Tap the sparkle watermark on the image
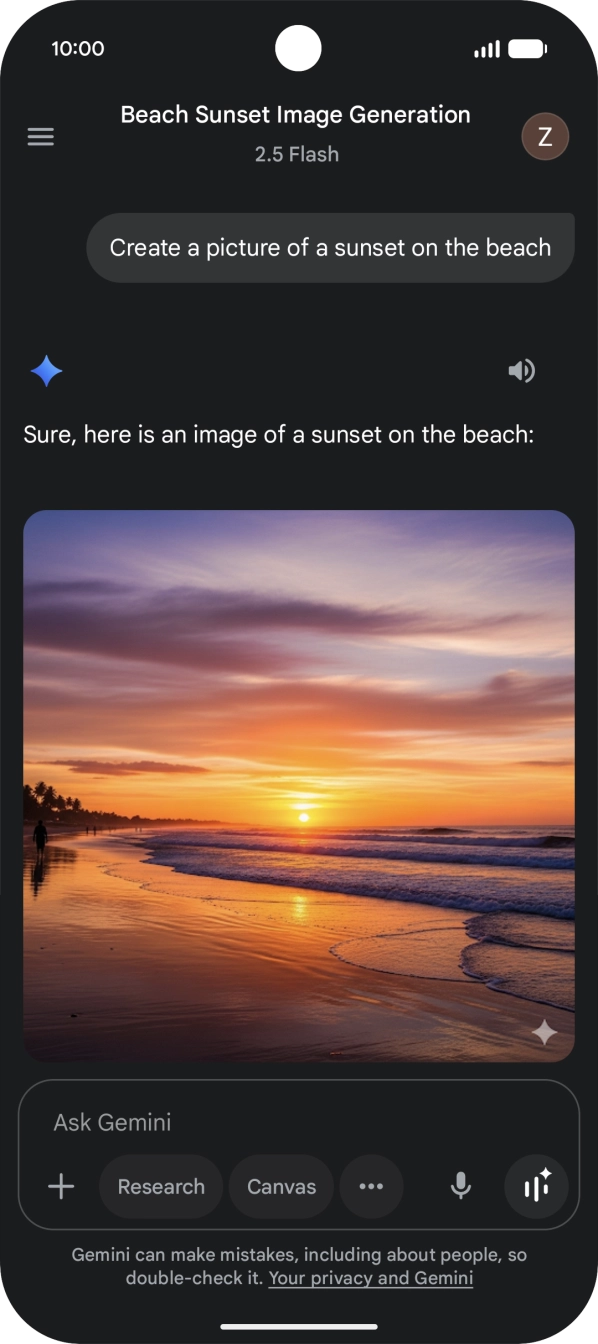The image size is (598, 1344). pyautogui.click(x=544, y=1032)
